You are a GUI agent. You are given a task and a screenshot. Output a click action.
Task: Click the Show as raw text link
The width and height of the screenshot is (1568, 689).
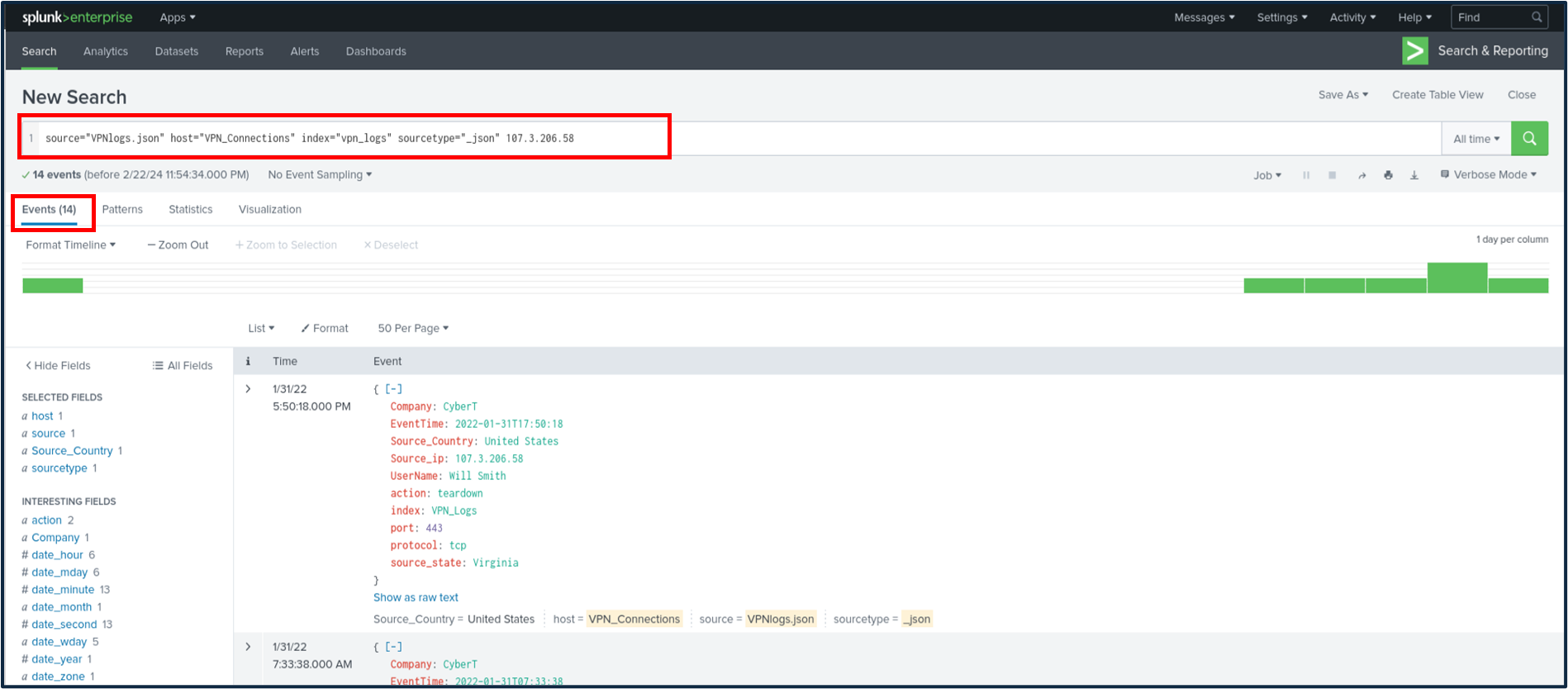[416, 597]
